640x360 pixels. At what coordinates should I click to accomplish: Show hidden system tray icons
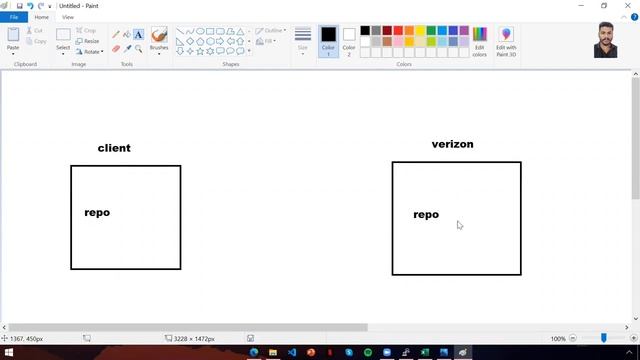[629, 352]
